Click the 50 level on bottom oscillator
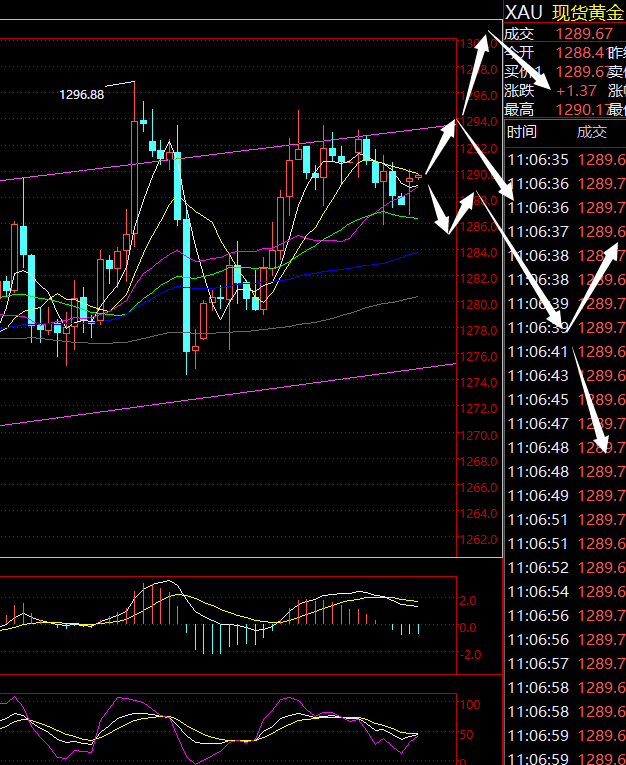This screenshot has width=626, height=765. pyautogui.click(x=468, y=735)
